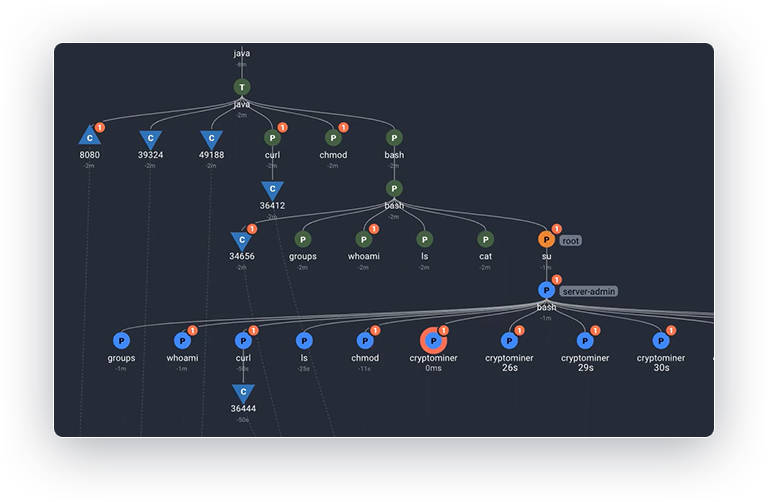Click the 34656 connection triangle node
This screenshot has width=768, height=502.
click(241, 240)
